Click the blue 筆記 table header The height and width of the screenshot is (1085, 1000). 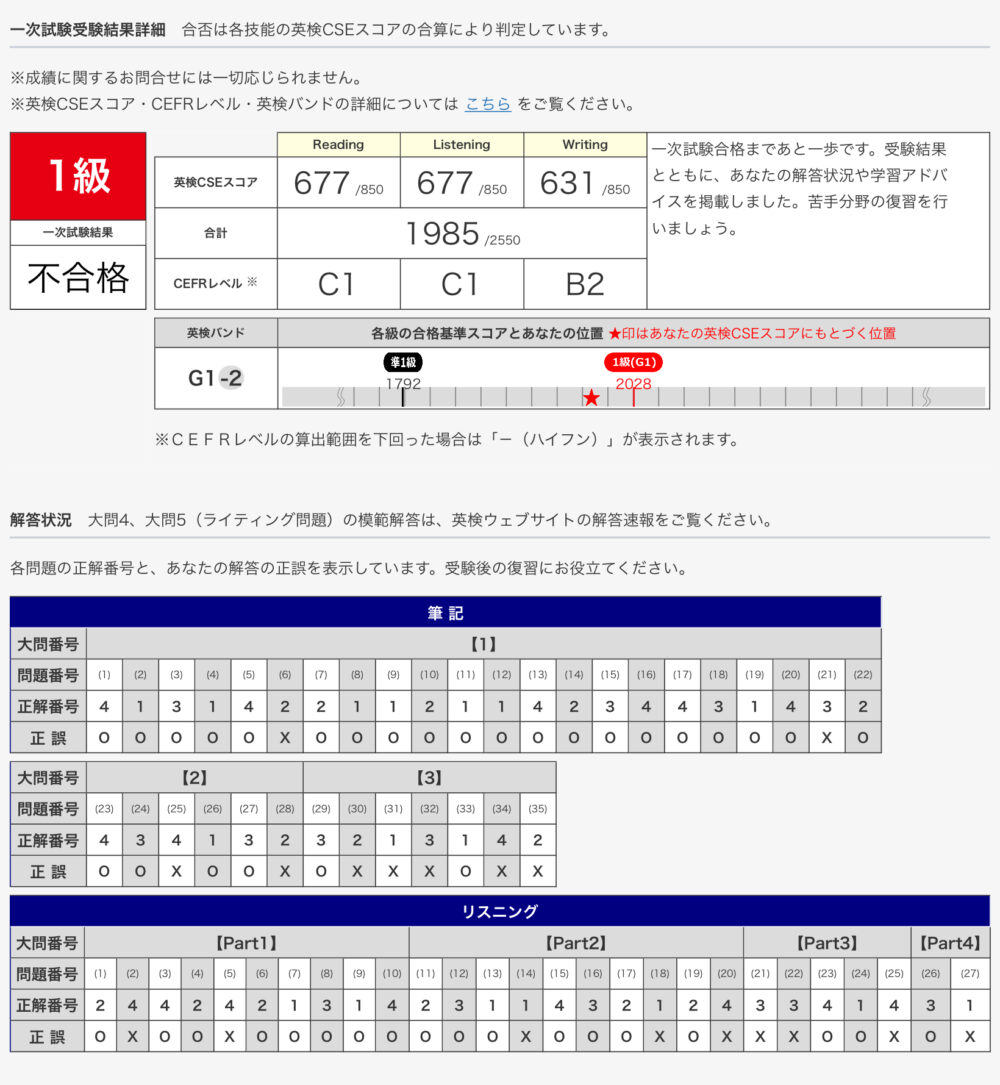pos(446,612)
